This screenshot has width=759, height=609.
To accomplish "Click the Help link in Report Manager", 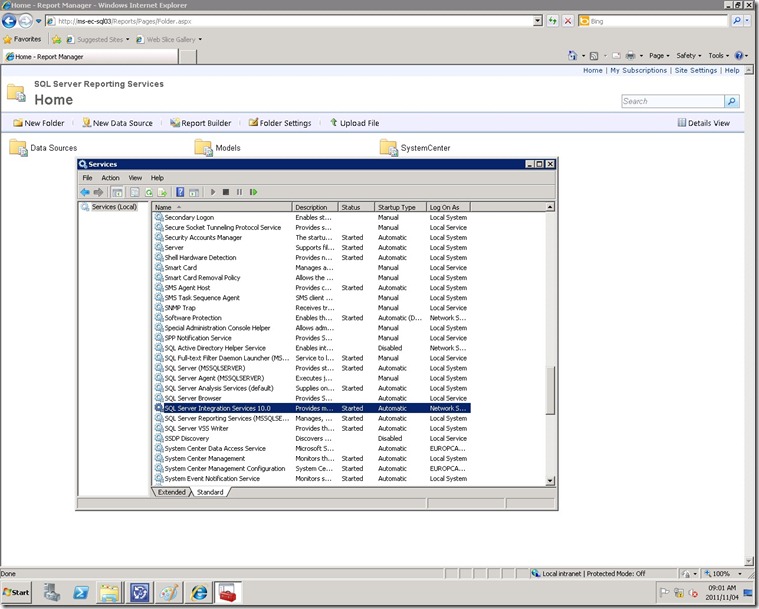I will [732, 71].
